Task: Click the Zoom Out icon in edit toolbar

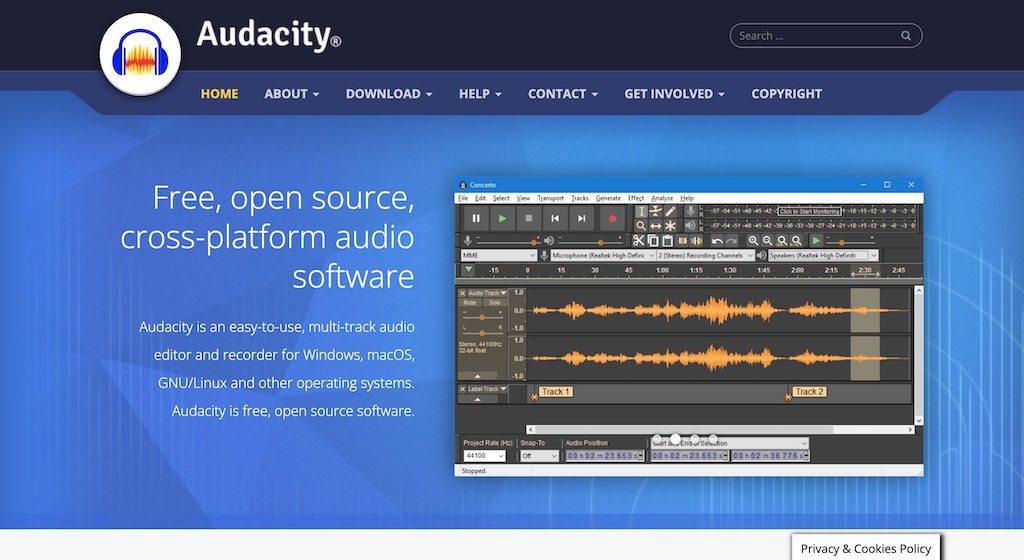Action: point(767,241)
